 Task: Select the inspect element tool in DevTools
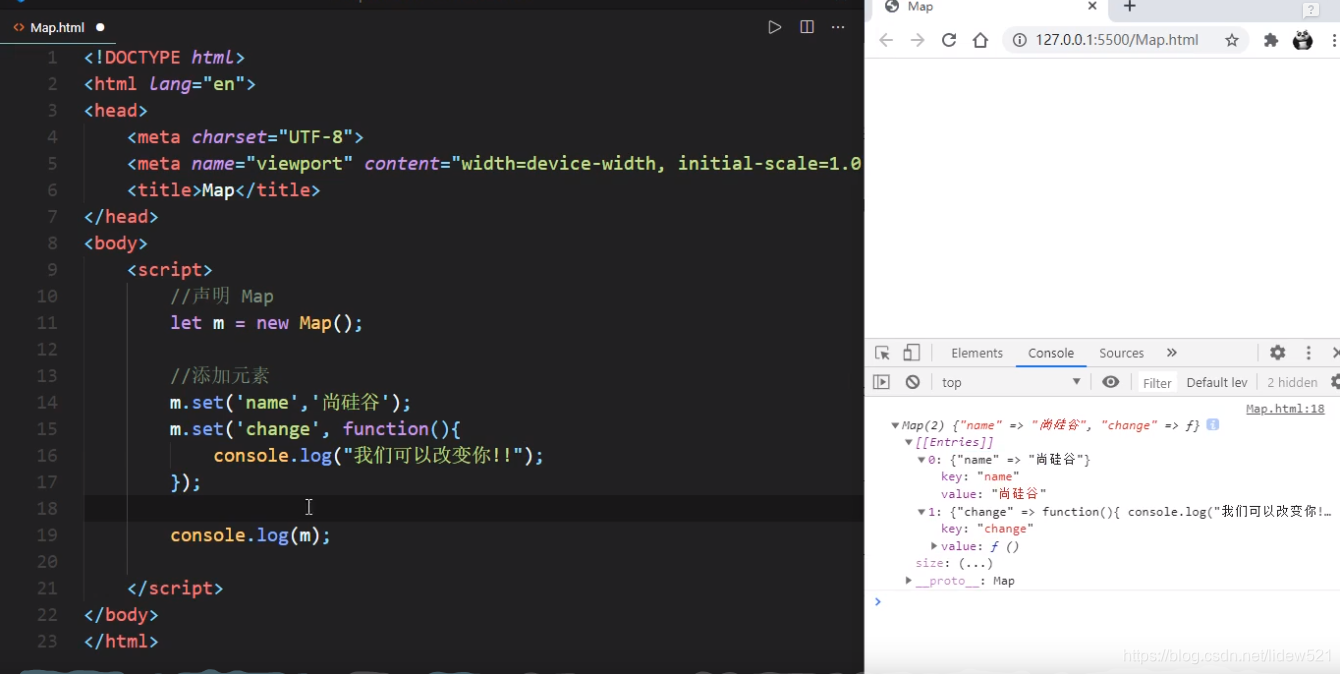[x=884, y=352]
